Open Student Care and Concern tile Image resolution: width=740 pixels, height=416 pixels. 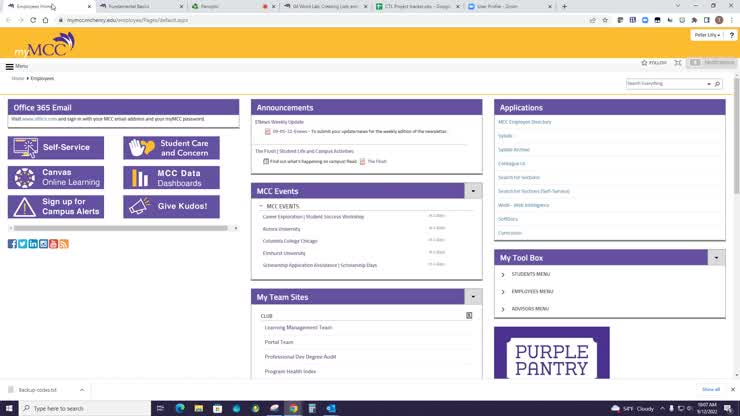(171, 148)
